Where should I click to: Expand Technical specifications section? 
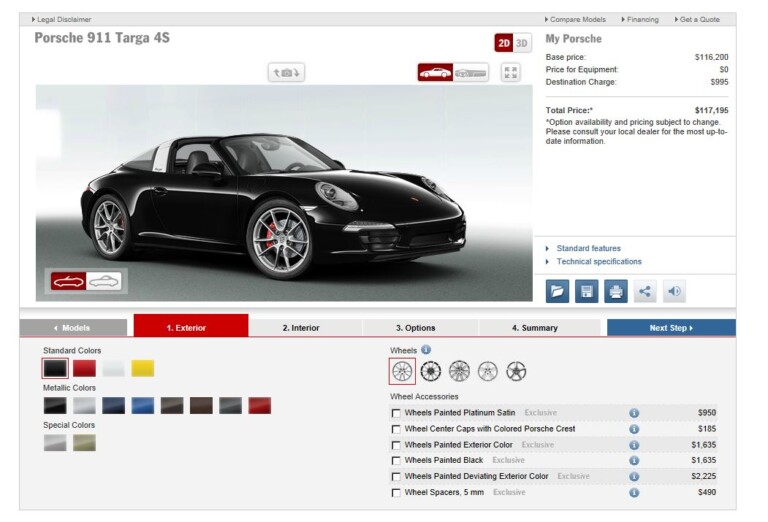(598, 262)
